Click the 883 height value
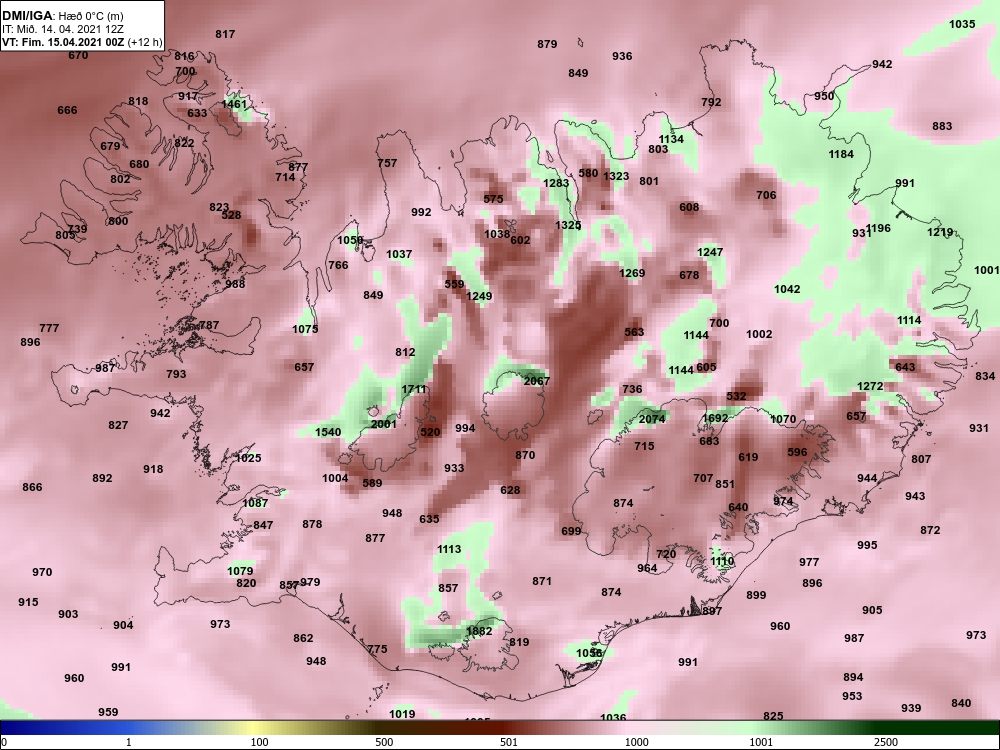 [942, 126]
